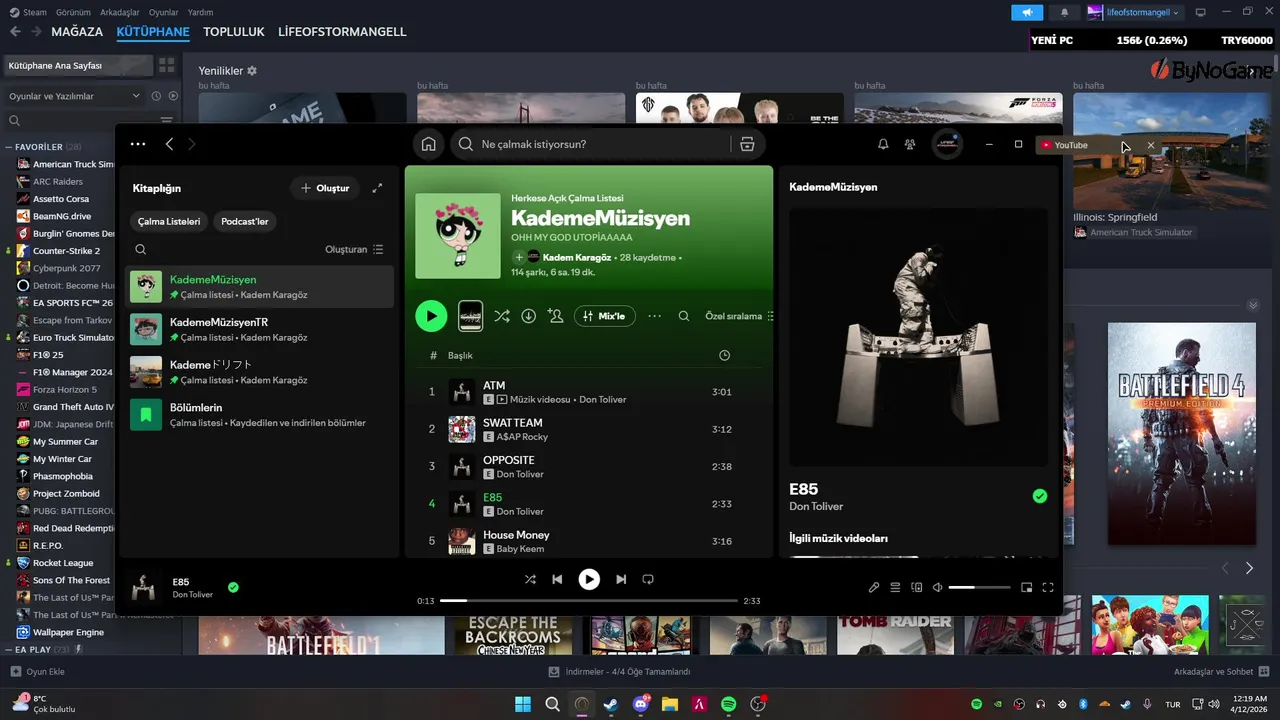Open the Spotify Home icon
1280x720 pixels.
coord(429,144)
